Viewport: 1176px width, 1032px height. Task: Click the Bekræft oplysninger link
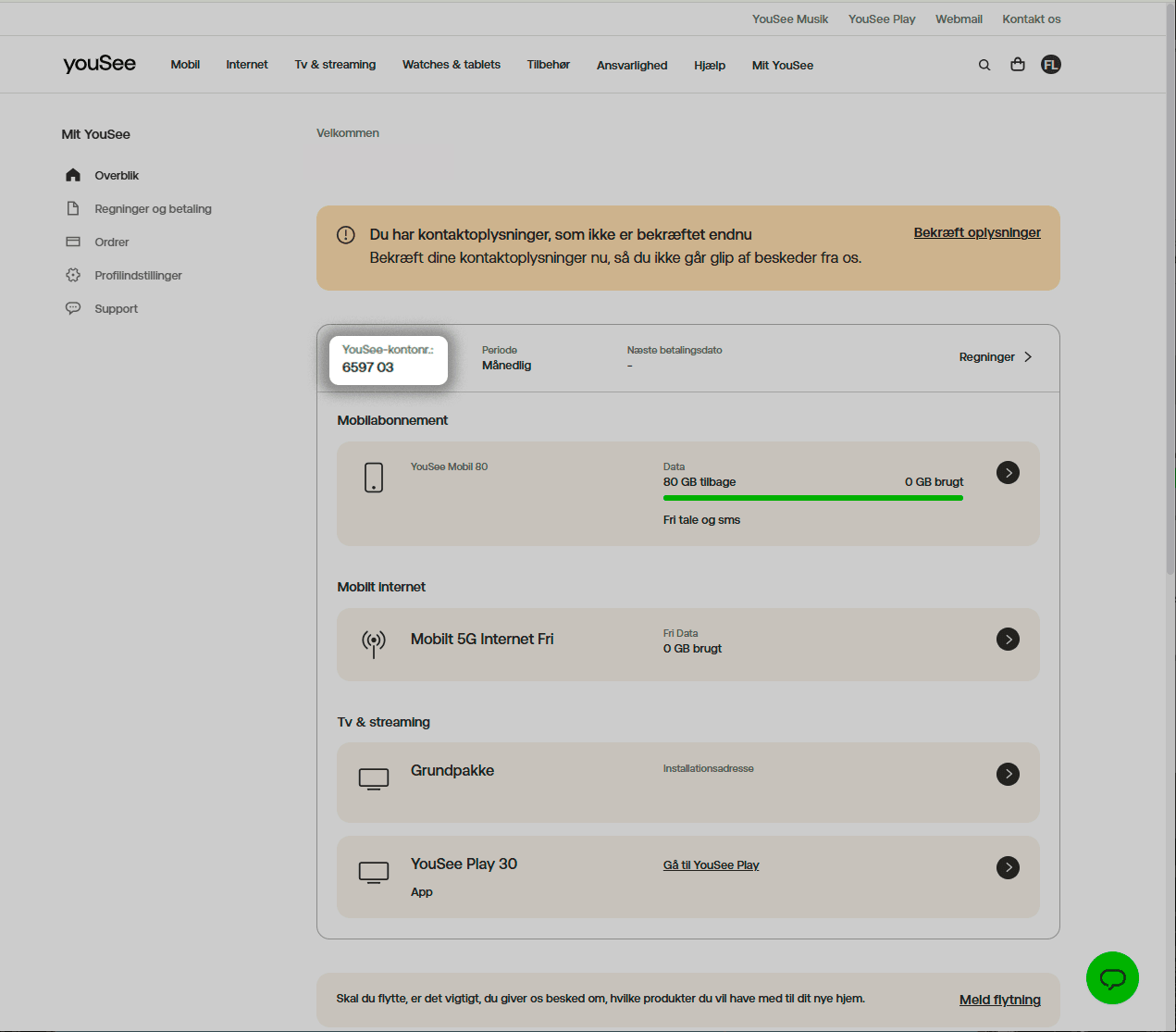[977, 232]
